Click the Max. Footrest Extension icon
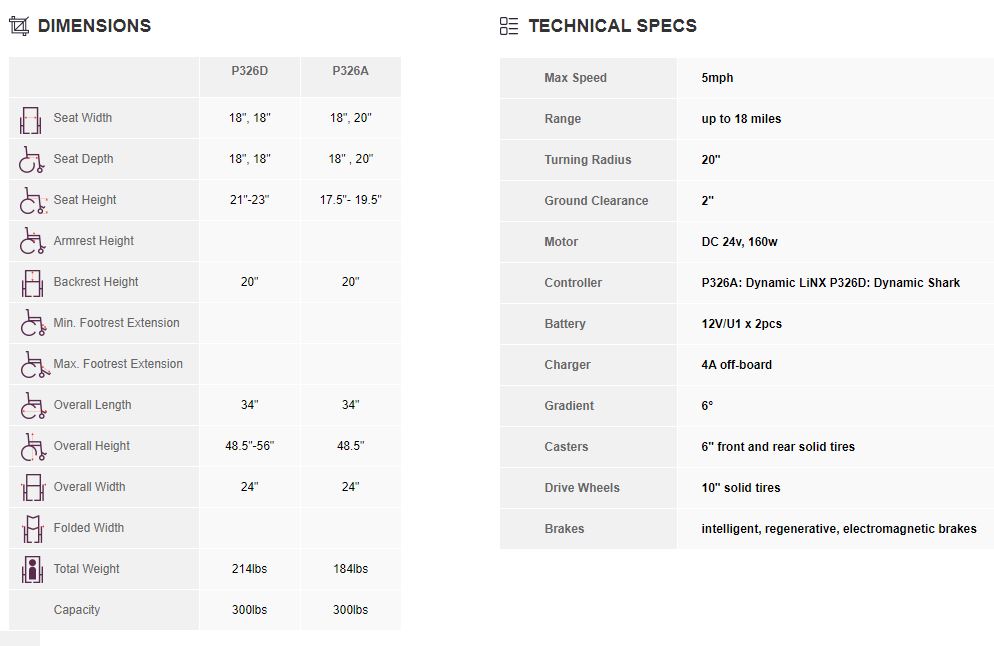 click(32, 365)
